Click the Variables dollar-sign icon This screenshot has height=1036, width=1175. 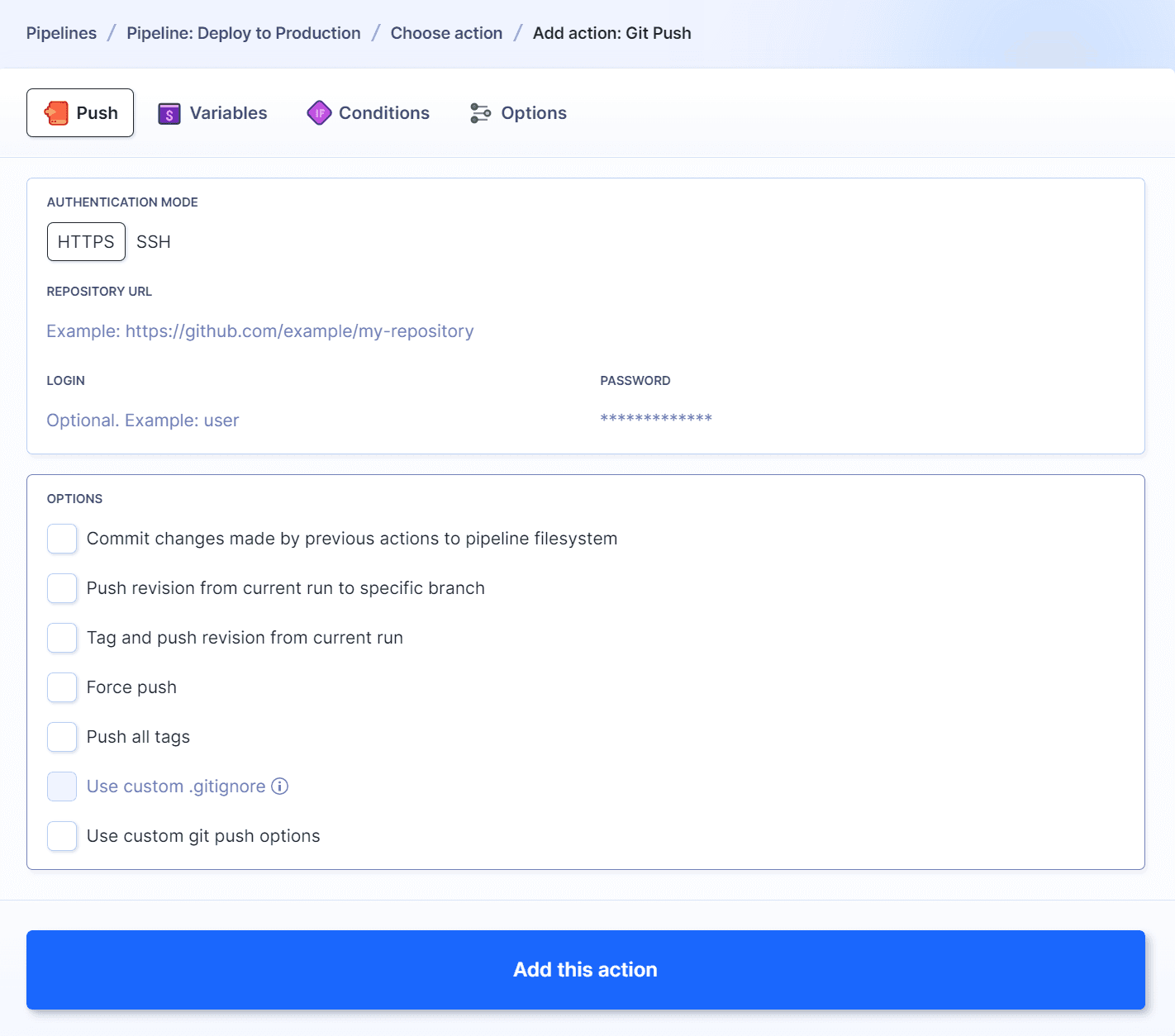169,113
